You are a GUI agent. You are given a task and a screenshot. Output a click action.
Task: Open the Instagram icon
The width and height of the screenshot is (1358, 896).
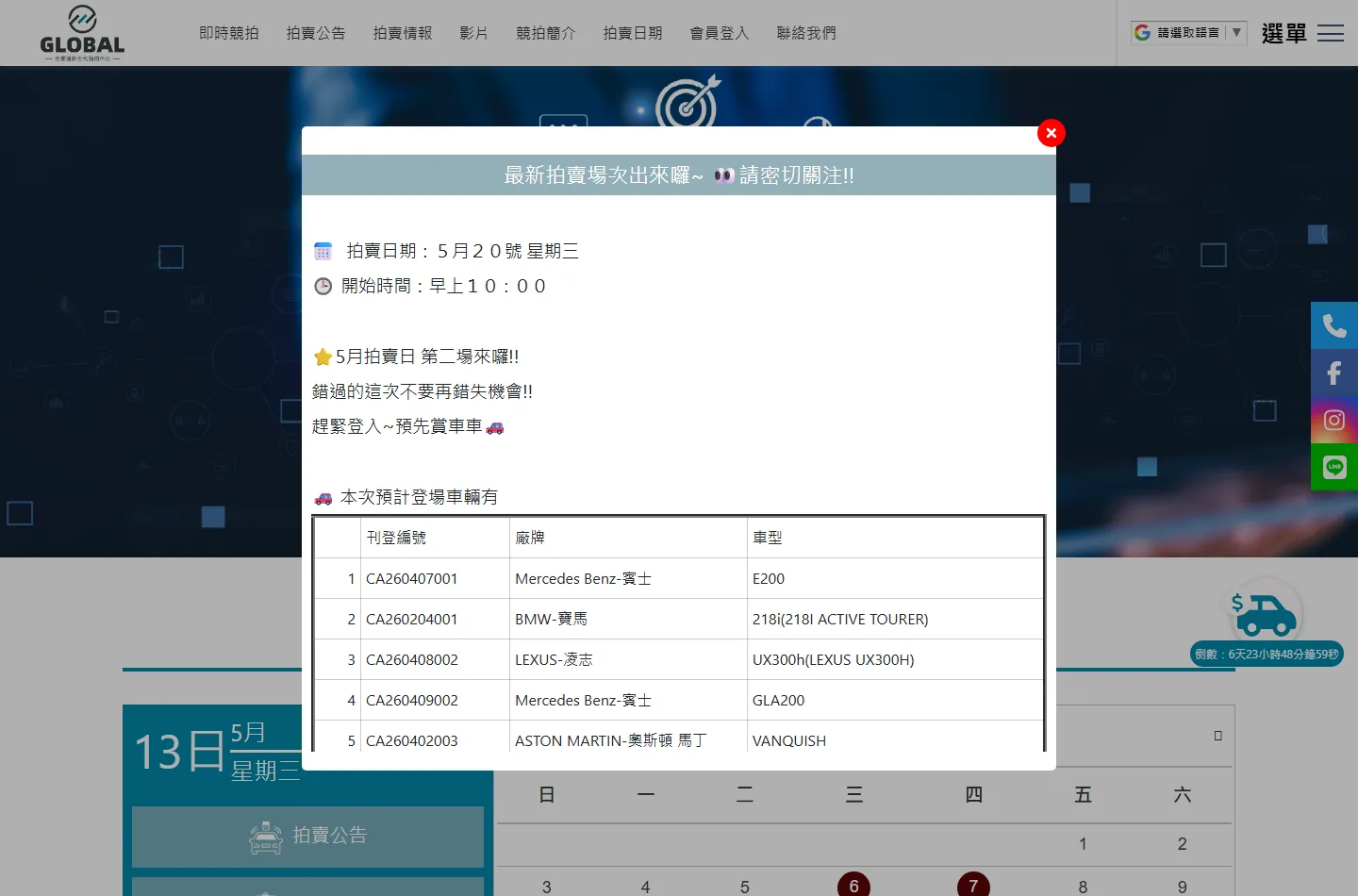[x=1334, y=420]
